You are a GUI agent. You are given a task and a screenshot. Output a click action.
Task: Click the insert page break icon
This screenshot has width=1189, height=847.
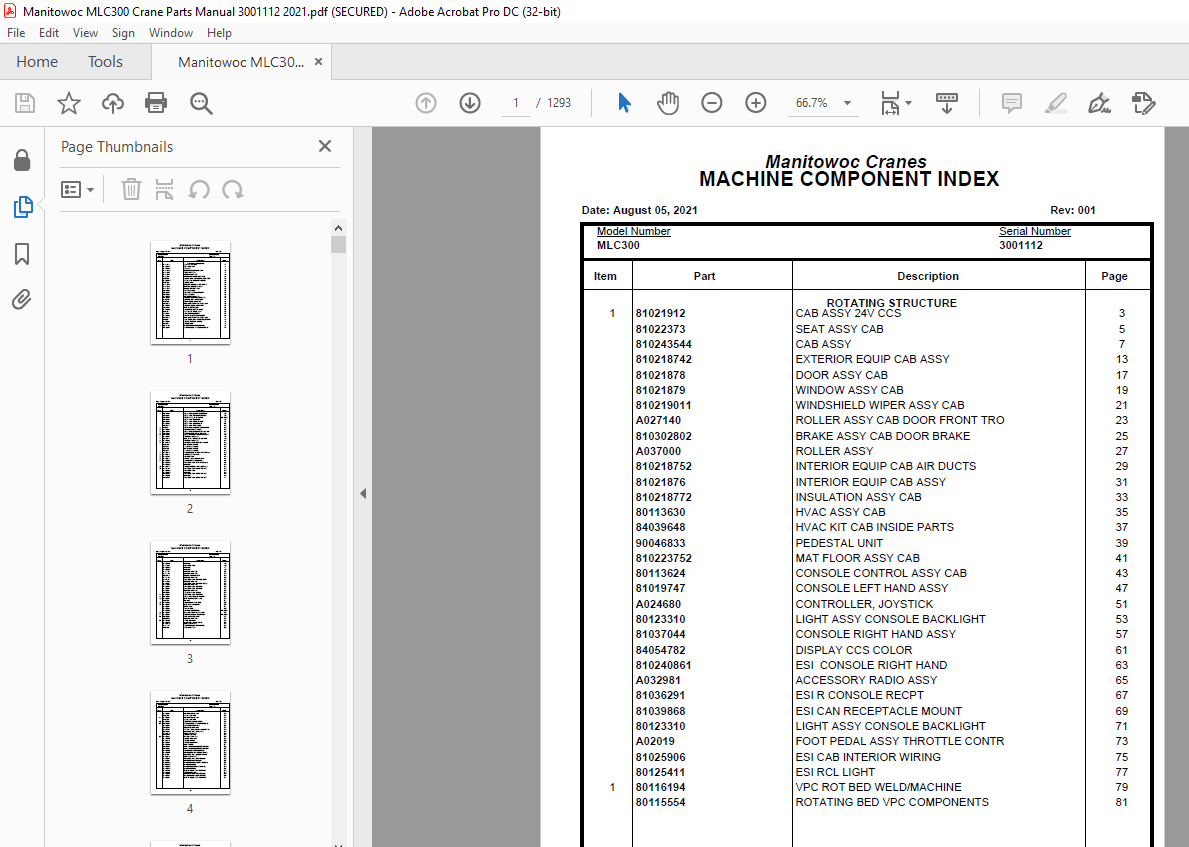(x=165, y=189)
